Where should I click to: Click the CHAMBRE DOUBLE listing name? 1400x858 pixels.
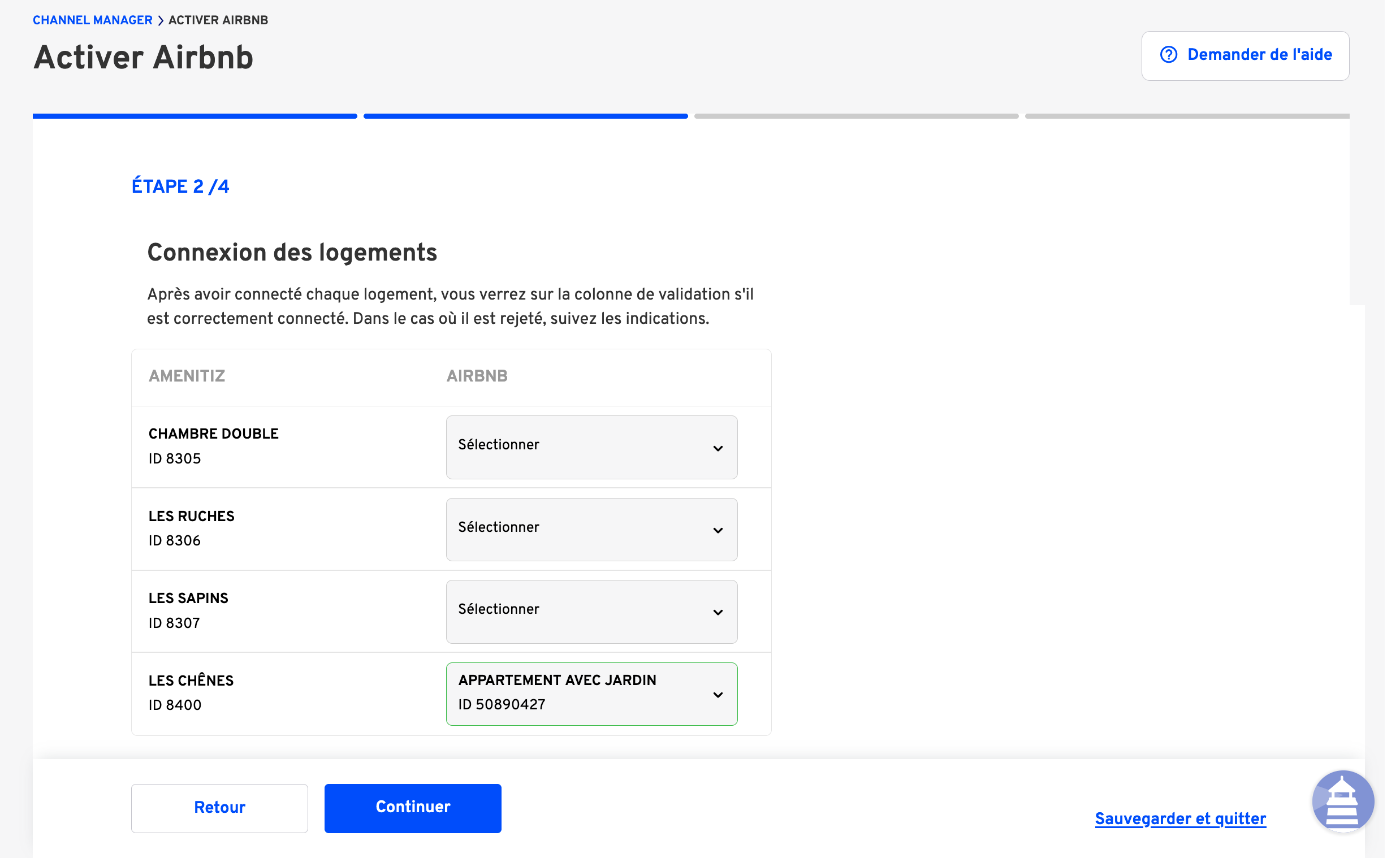(x=214, y=434)
